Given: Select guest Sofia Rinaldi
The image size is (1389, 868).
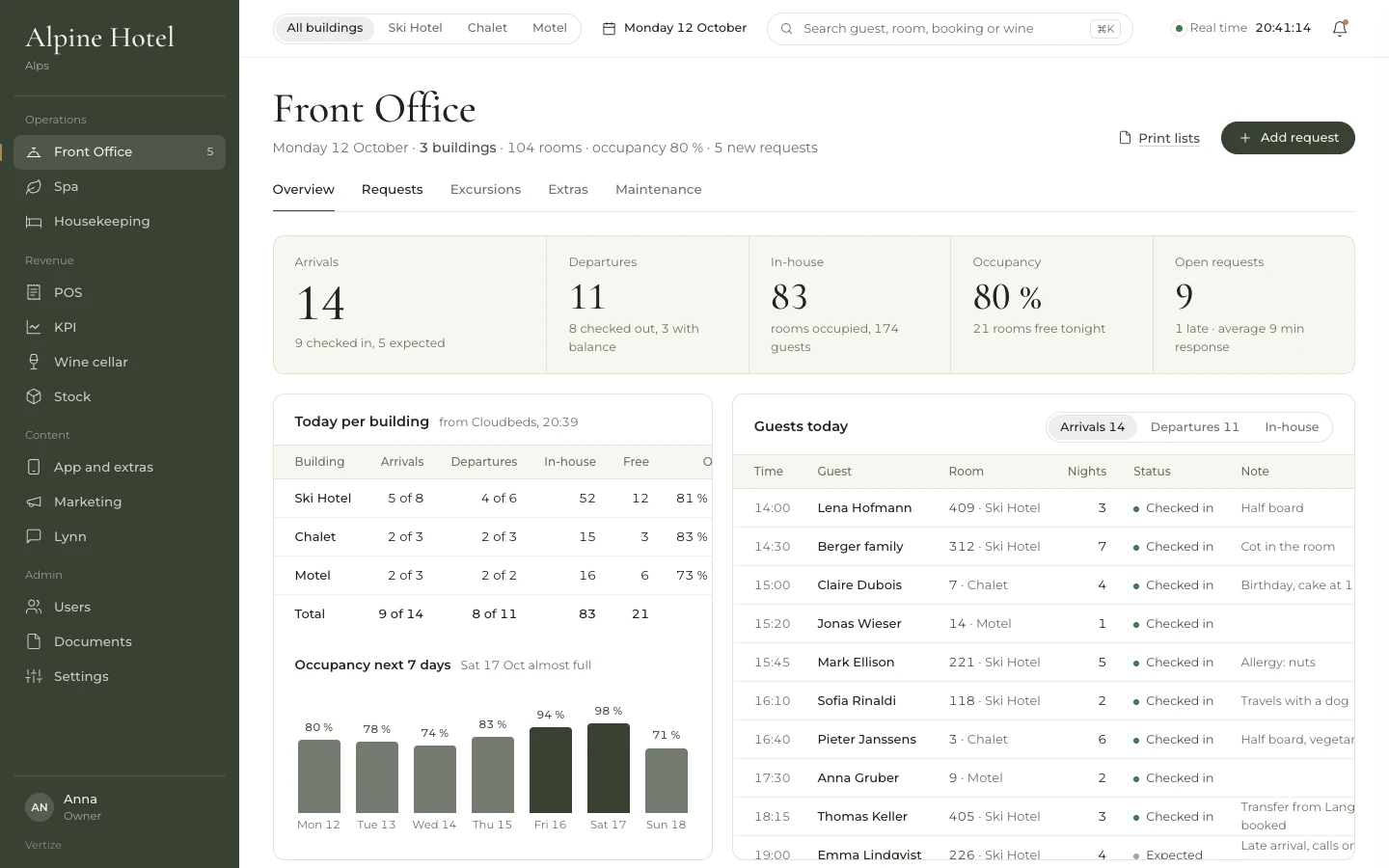Looking at the screenshot, I should [x=857, y=701].
